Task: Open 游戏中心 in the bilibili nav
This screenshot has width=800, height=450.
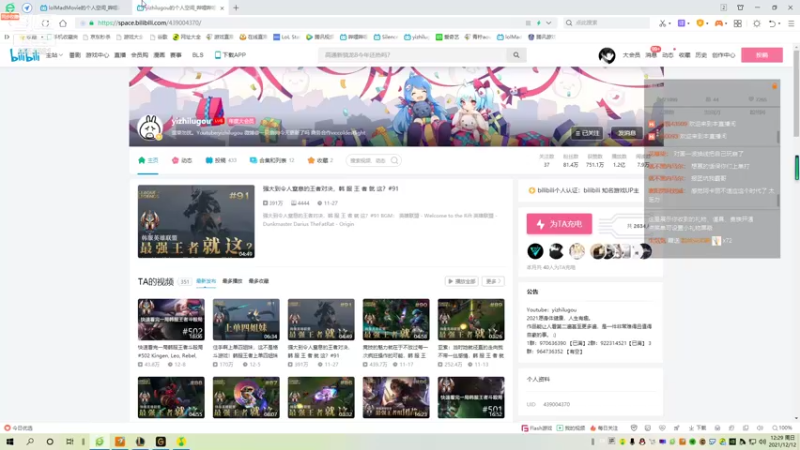Action: [97, 55]
